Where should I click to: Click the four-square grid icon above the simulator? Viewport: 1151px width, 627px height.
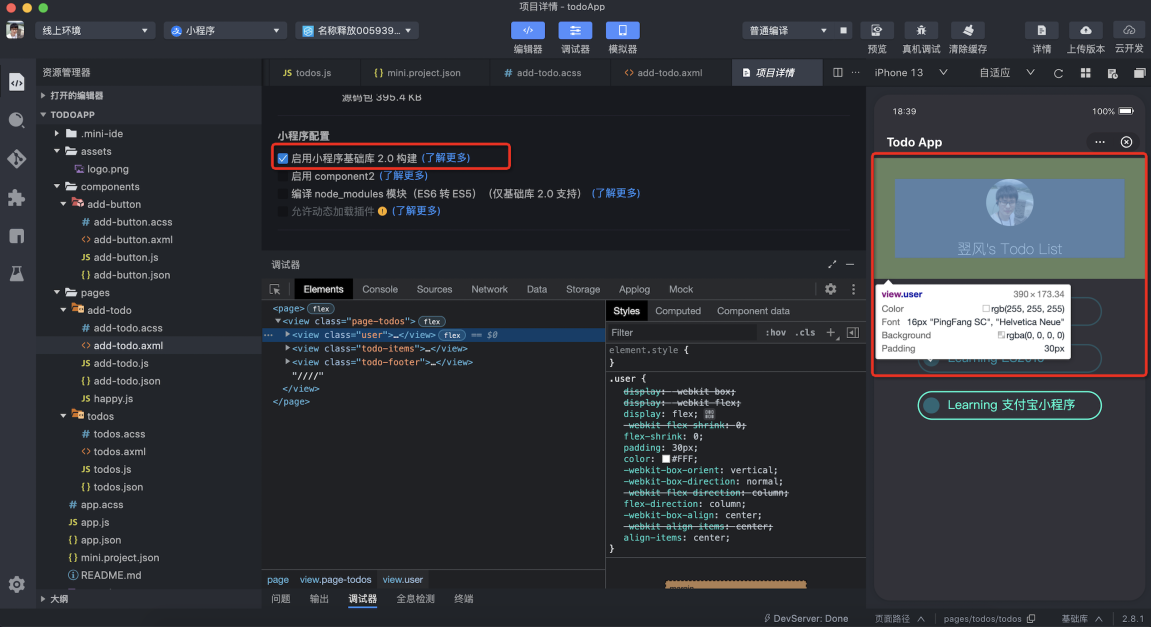(x=1085, y=73)
